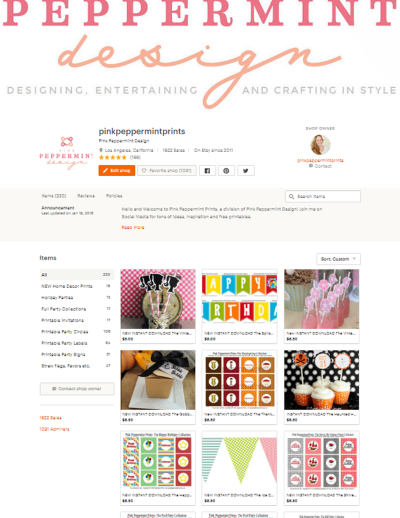This screenshot has height=518, width=400.
Task: Open the shop's Facebook page icon
Action: tap(207, 170)
